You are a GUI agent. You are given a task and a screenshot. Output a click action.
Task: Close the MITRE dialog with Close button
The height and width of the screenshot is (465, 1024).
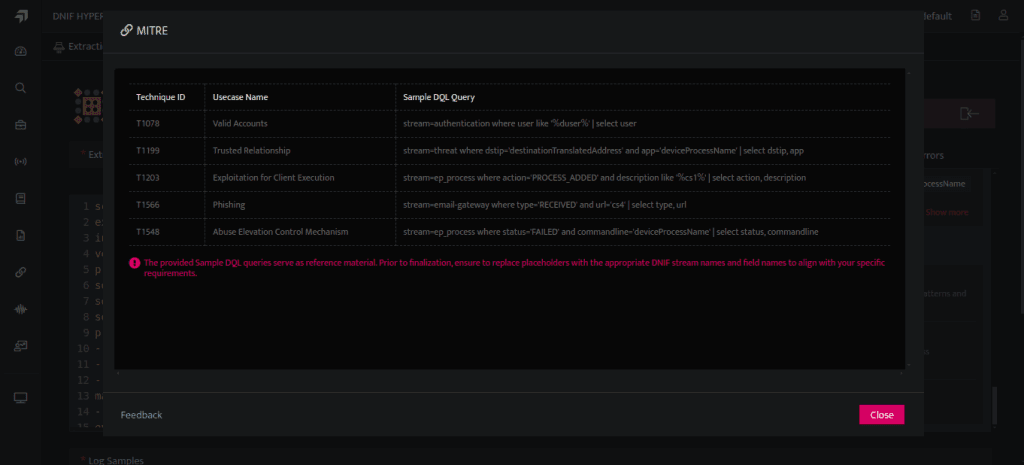882,415
